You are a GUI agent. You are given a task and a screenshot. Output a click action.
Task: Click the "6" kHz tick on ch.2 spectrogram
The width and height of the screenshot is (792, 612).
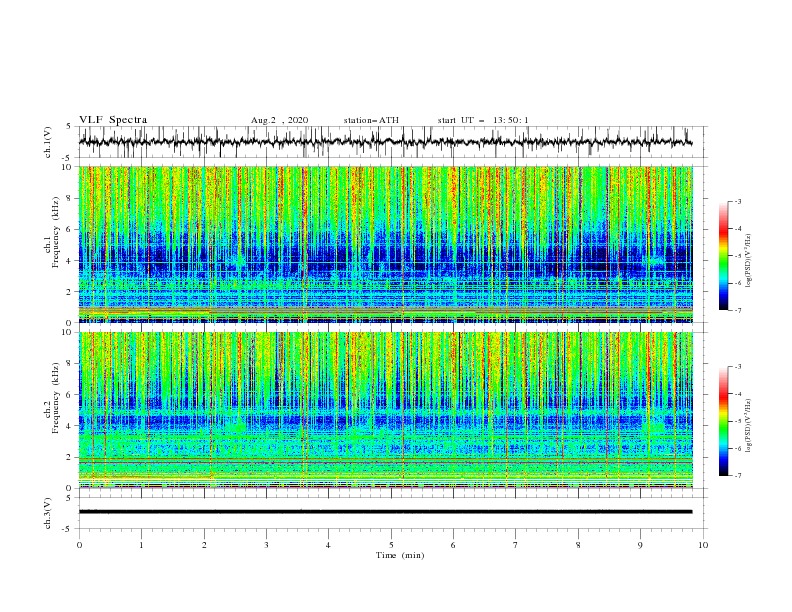tap(70, 394)
